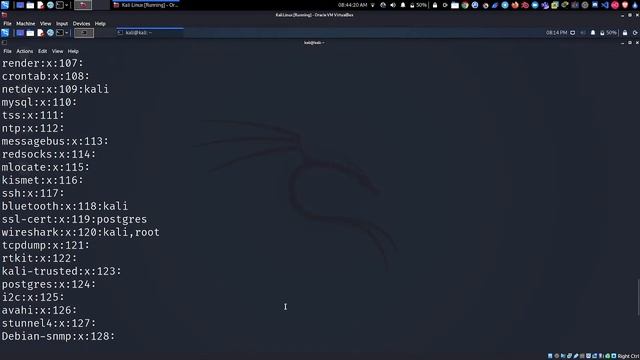Click terminal vertical scrollbar thumb
The width and height of the screenshot is (640, 360).
click(x=638, y=297)
